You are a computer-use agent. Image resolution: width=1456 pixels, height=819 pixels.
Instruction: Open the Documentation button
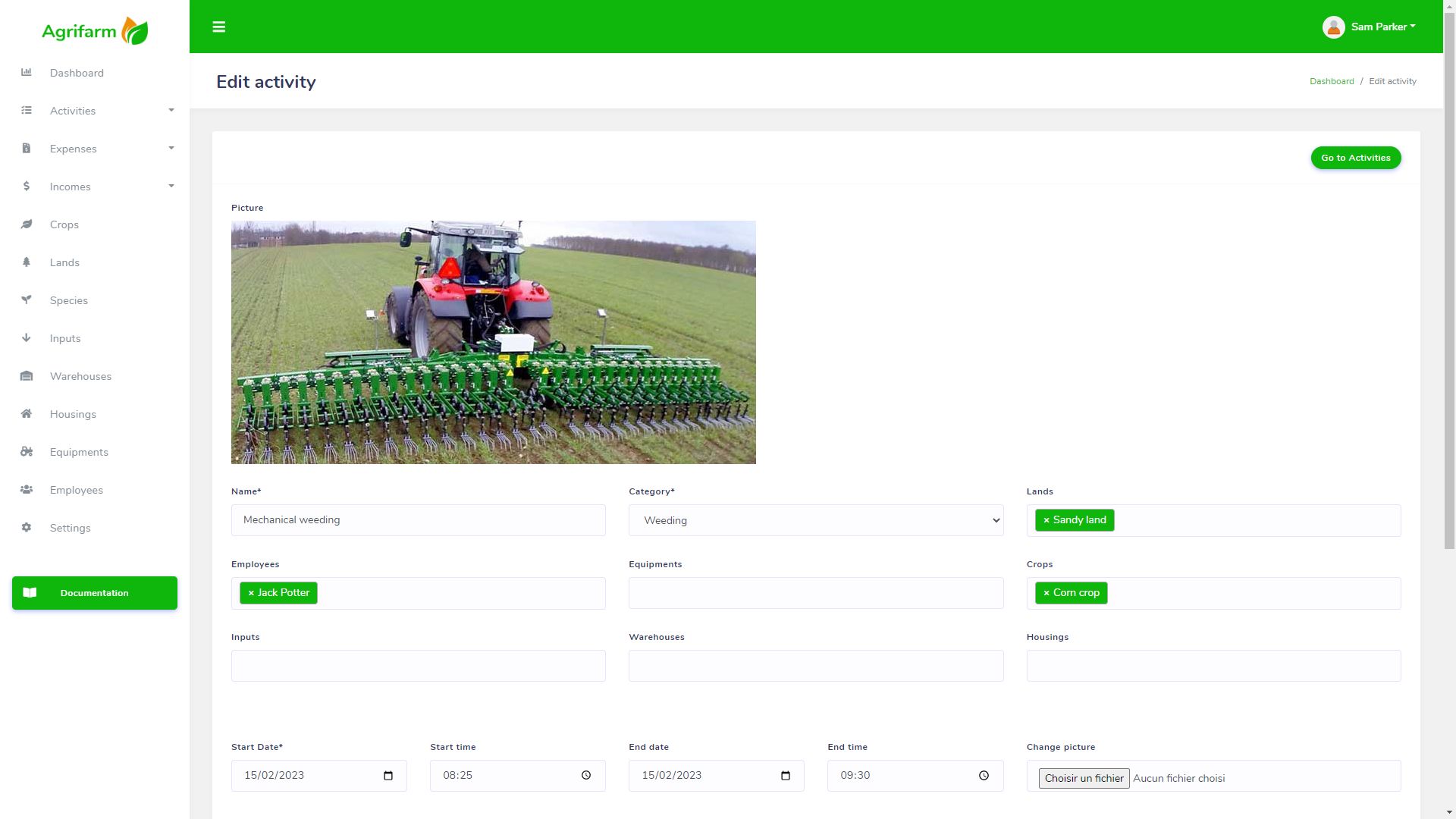tap(95, 593)
